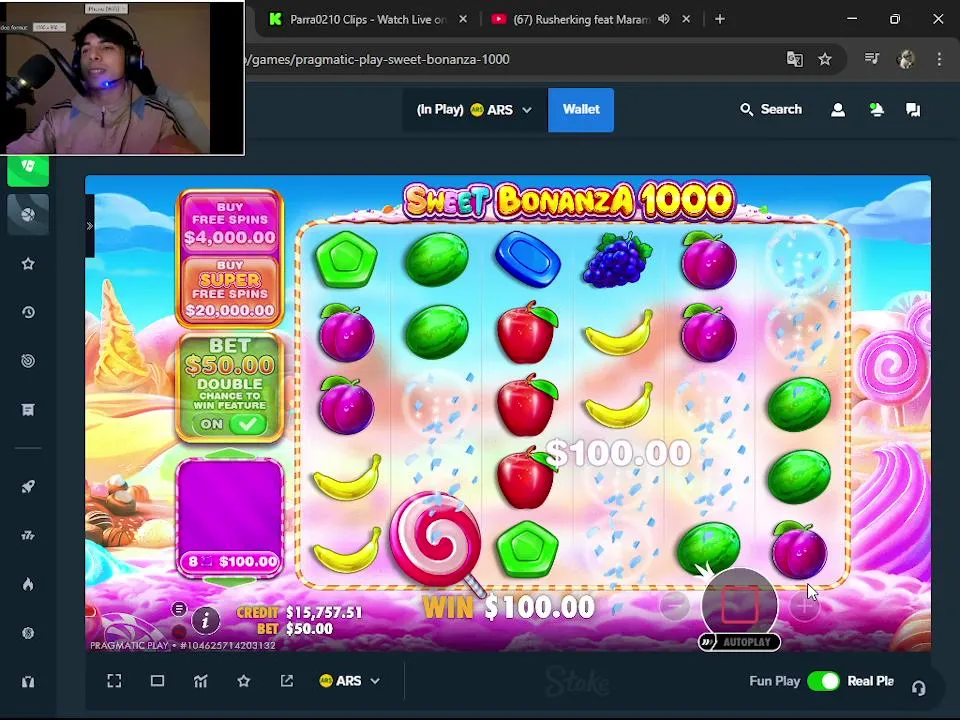Increase the bet with plus button
The width and height of the screenshot is (960, 720).
803,606
